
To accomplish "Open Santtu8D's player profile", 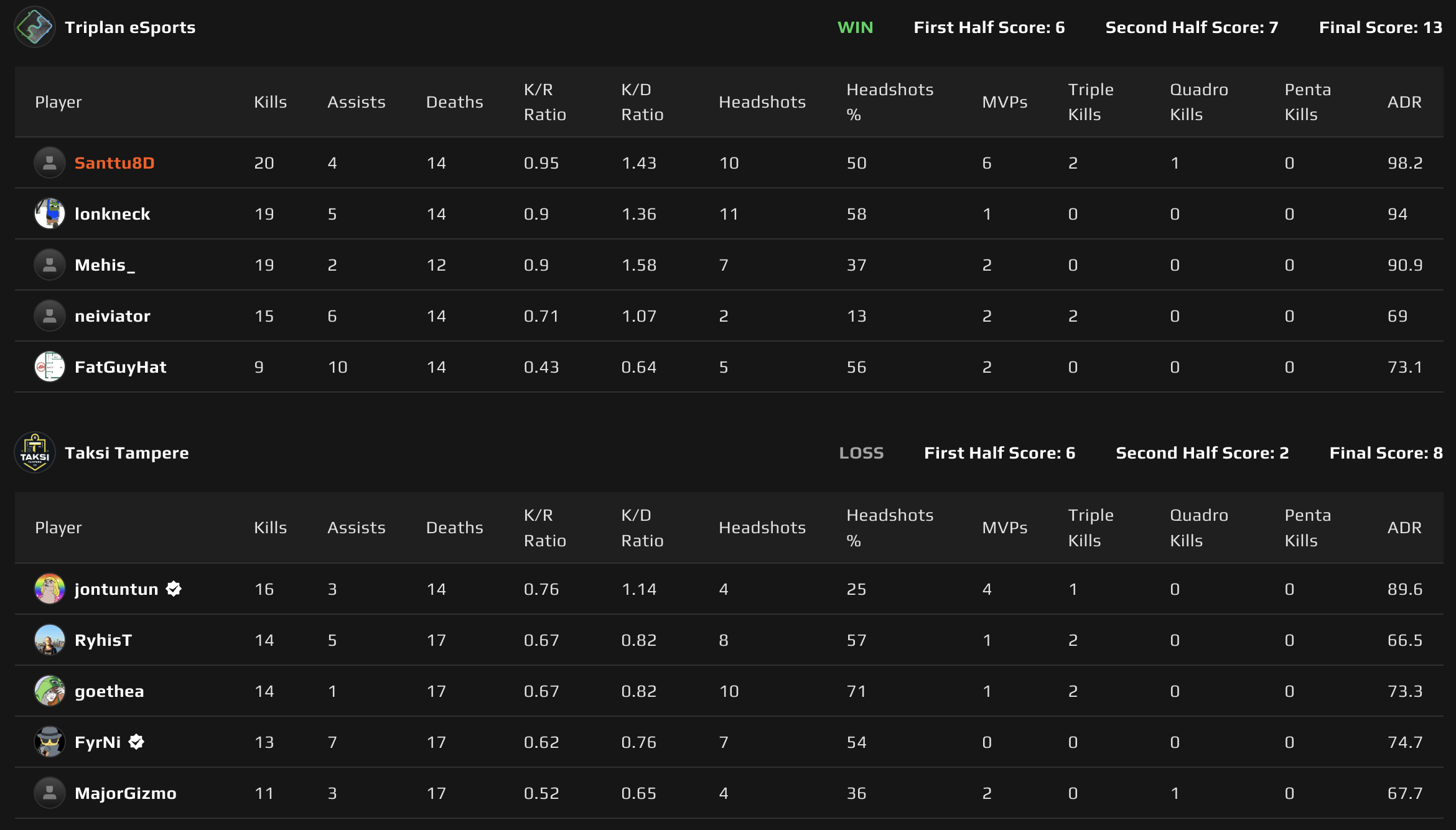I will click(x=114, y=162).
